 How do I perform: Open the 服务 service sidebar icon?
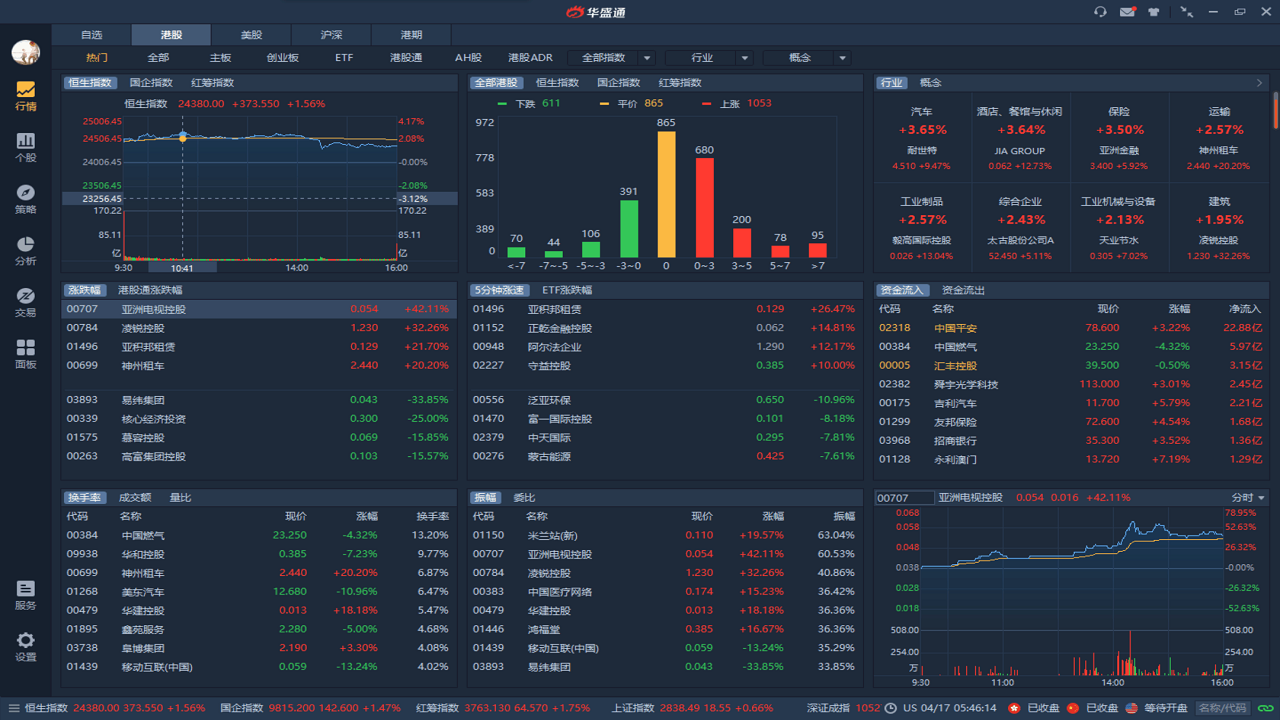(25, 595)
